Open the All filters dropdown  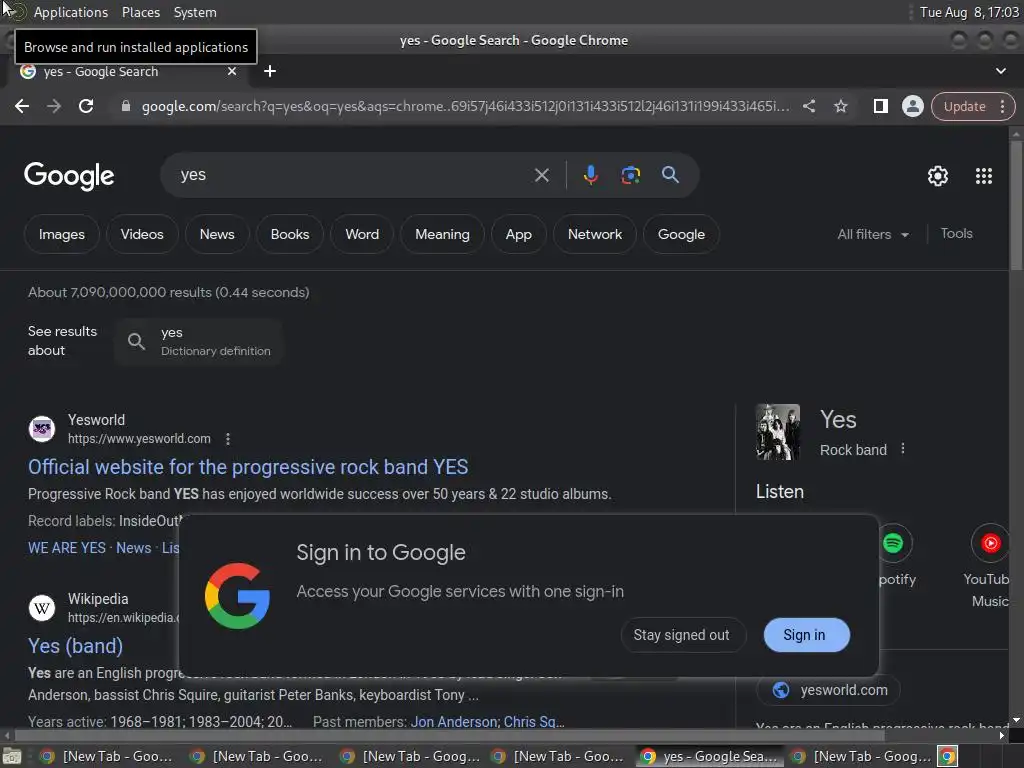click(x=872, y=234)
